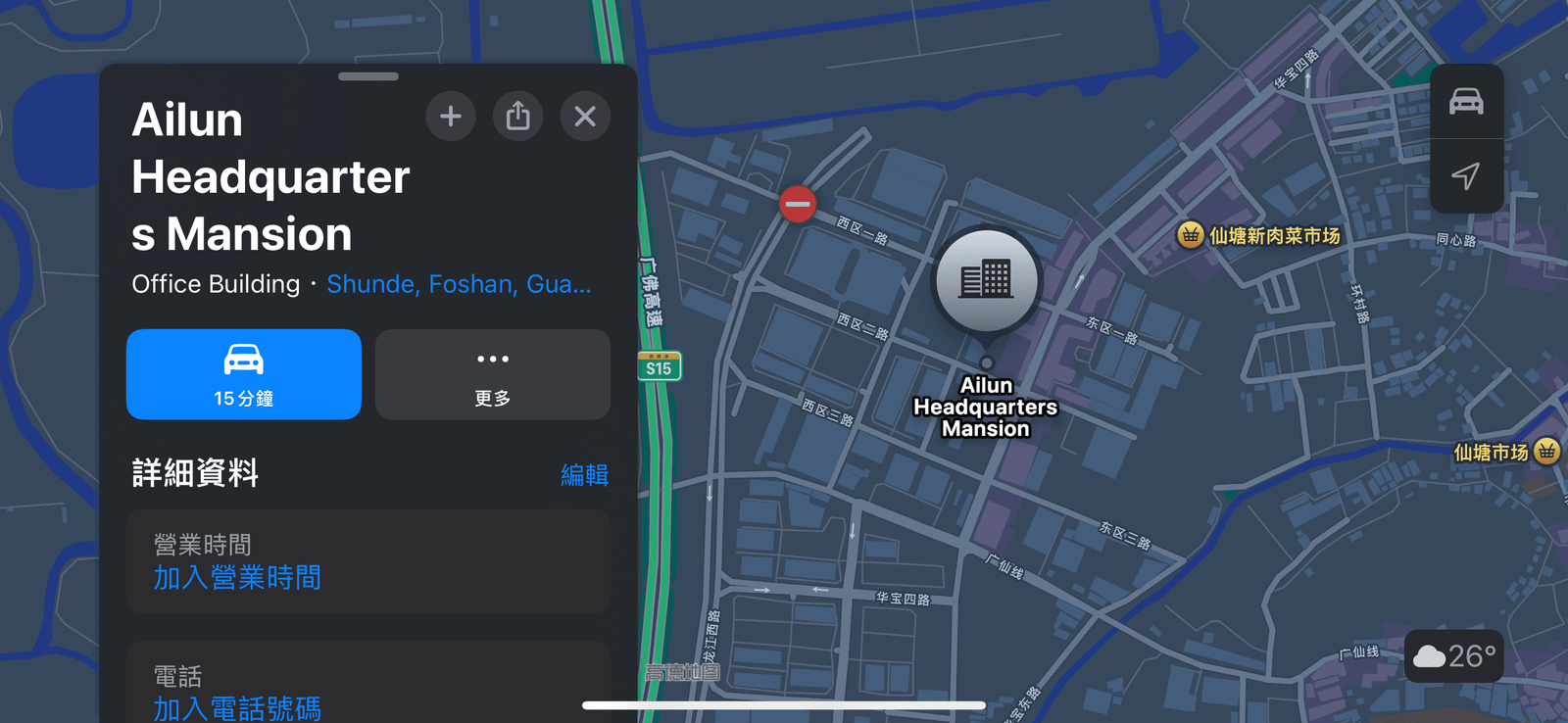Close the Ailun Headquarters Mansion card
This screenshot has width=1568, height=723.
tap(585, 117)
